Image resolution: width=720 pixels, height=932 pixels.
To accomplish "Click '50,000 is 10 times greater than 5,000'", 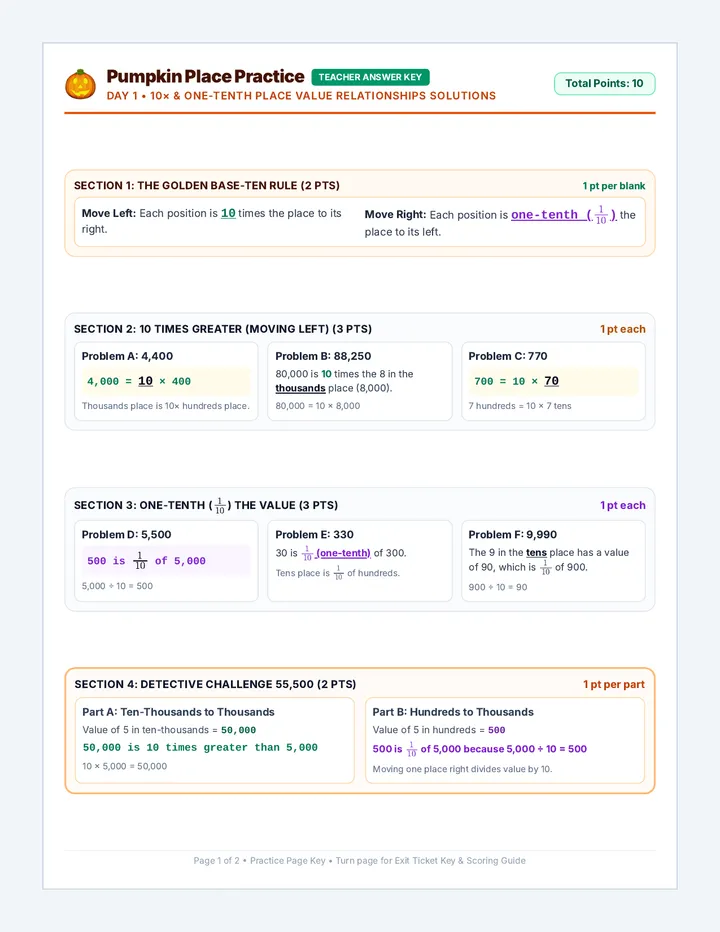I will [200, 747].
